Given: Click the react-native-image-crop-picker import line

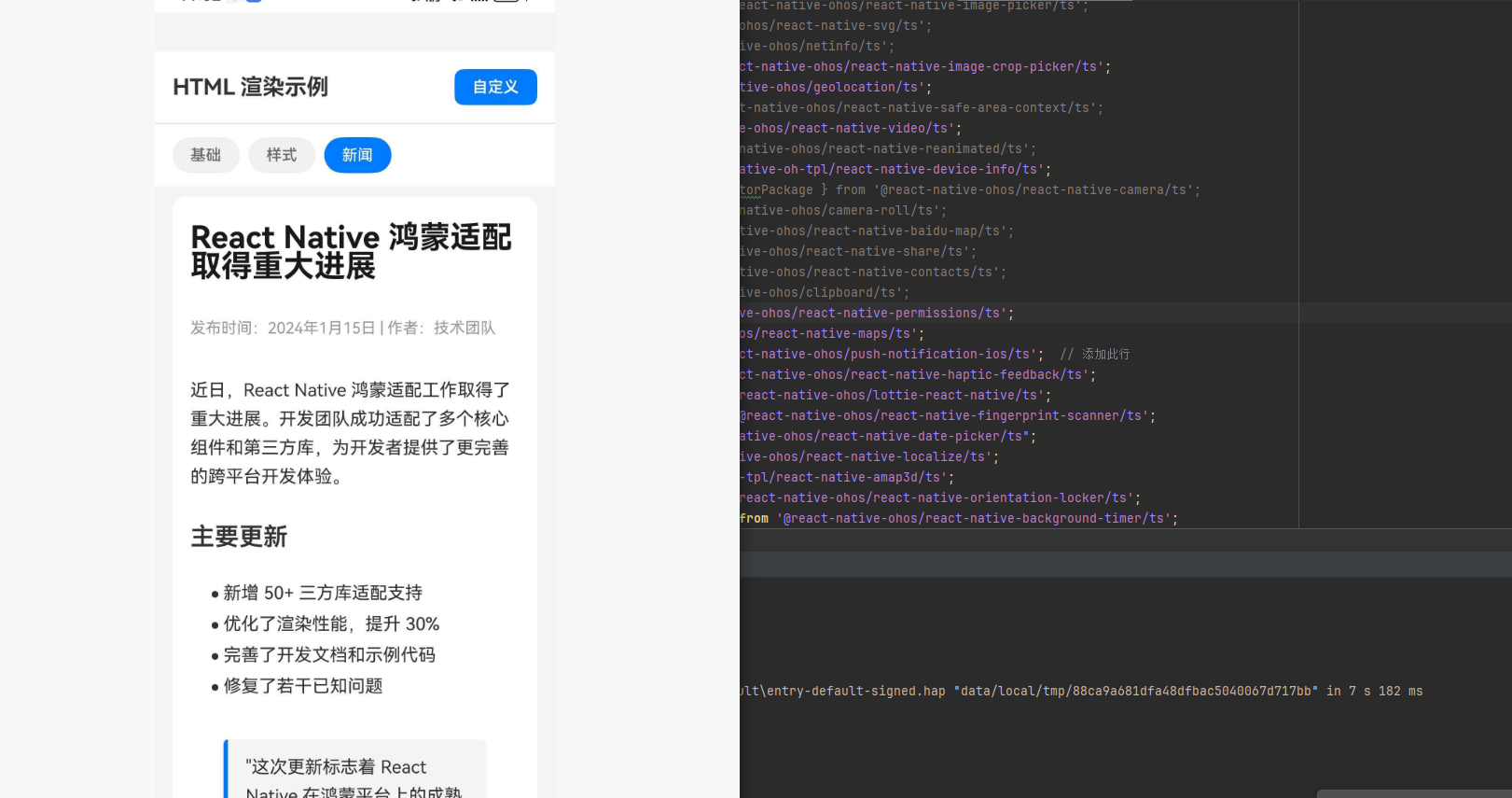Looking at the screenshot, I should [x=924, y=66].
